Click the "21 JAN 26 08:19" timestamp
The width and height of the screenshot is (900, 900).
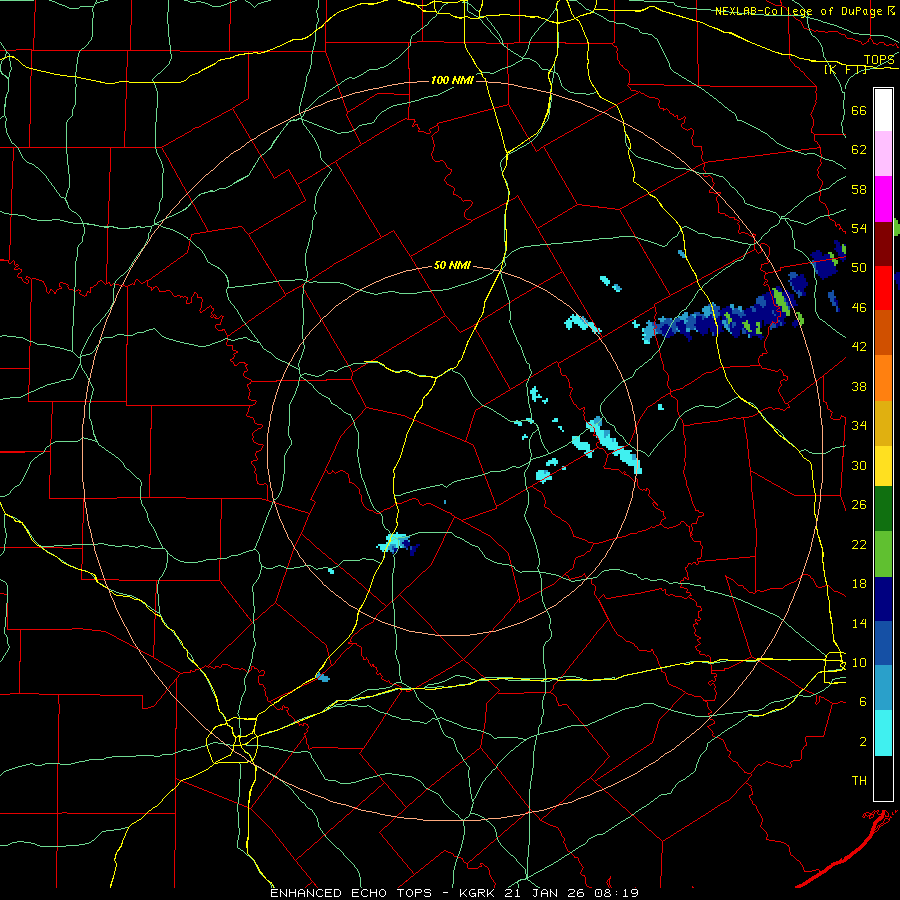click(571, 893)
